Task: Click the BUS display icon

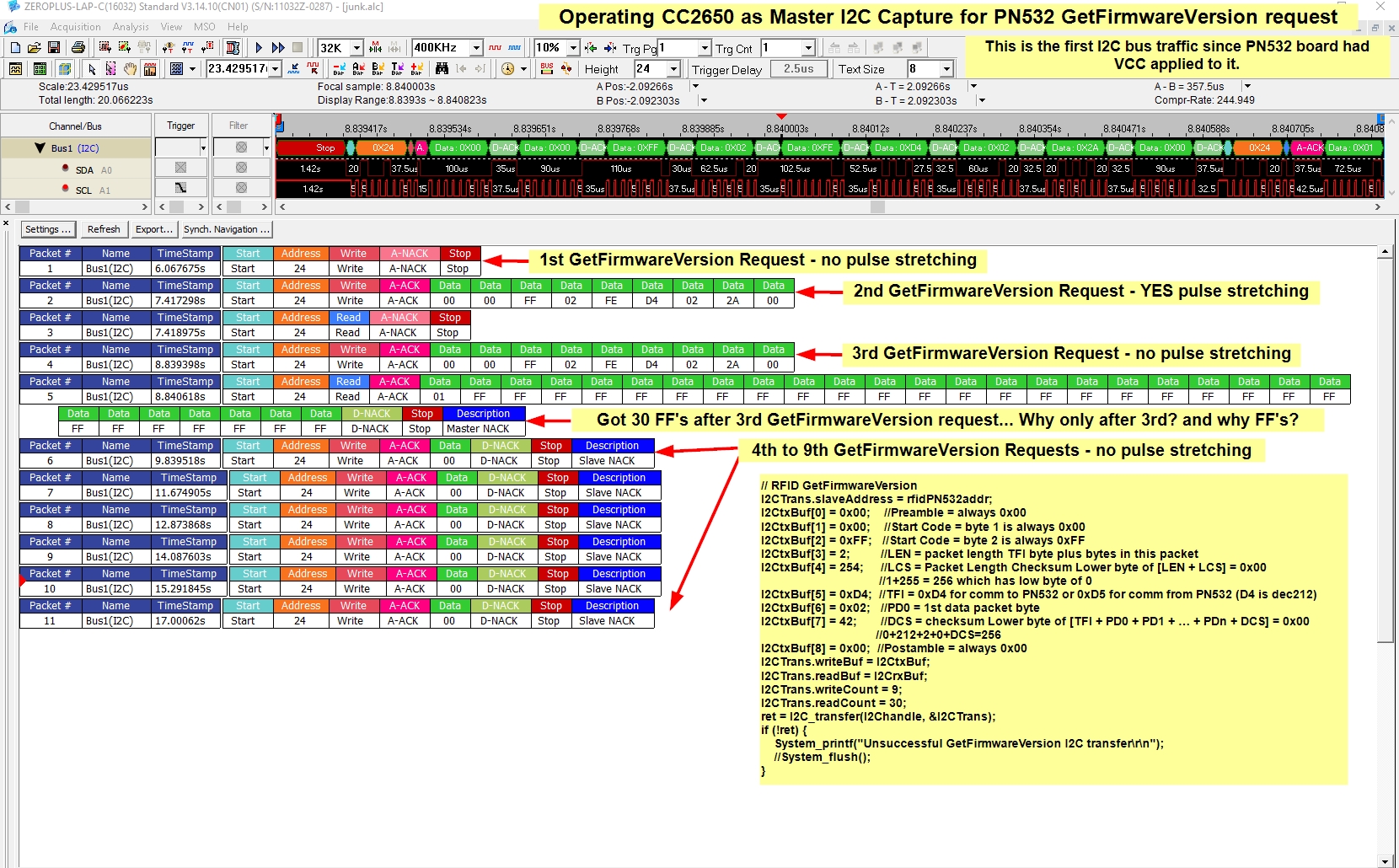Action: [546, 69]
